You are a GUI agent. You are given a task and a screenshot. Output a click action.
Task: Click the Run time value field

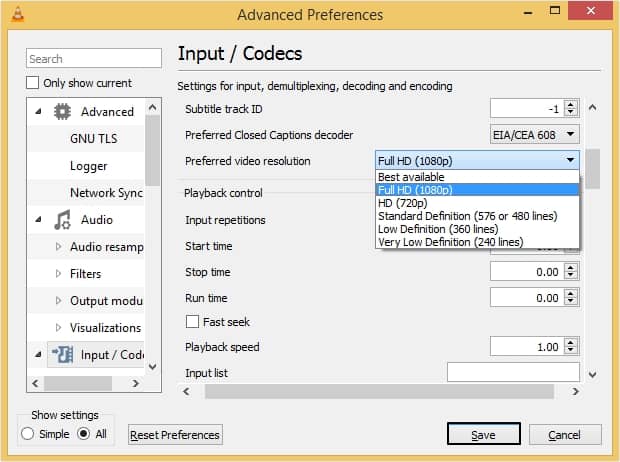coord(526,297)
